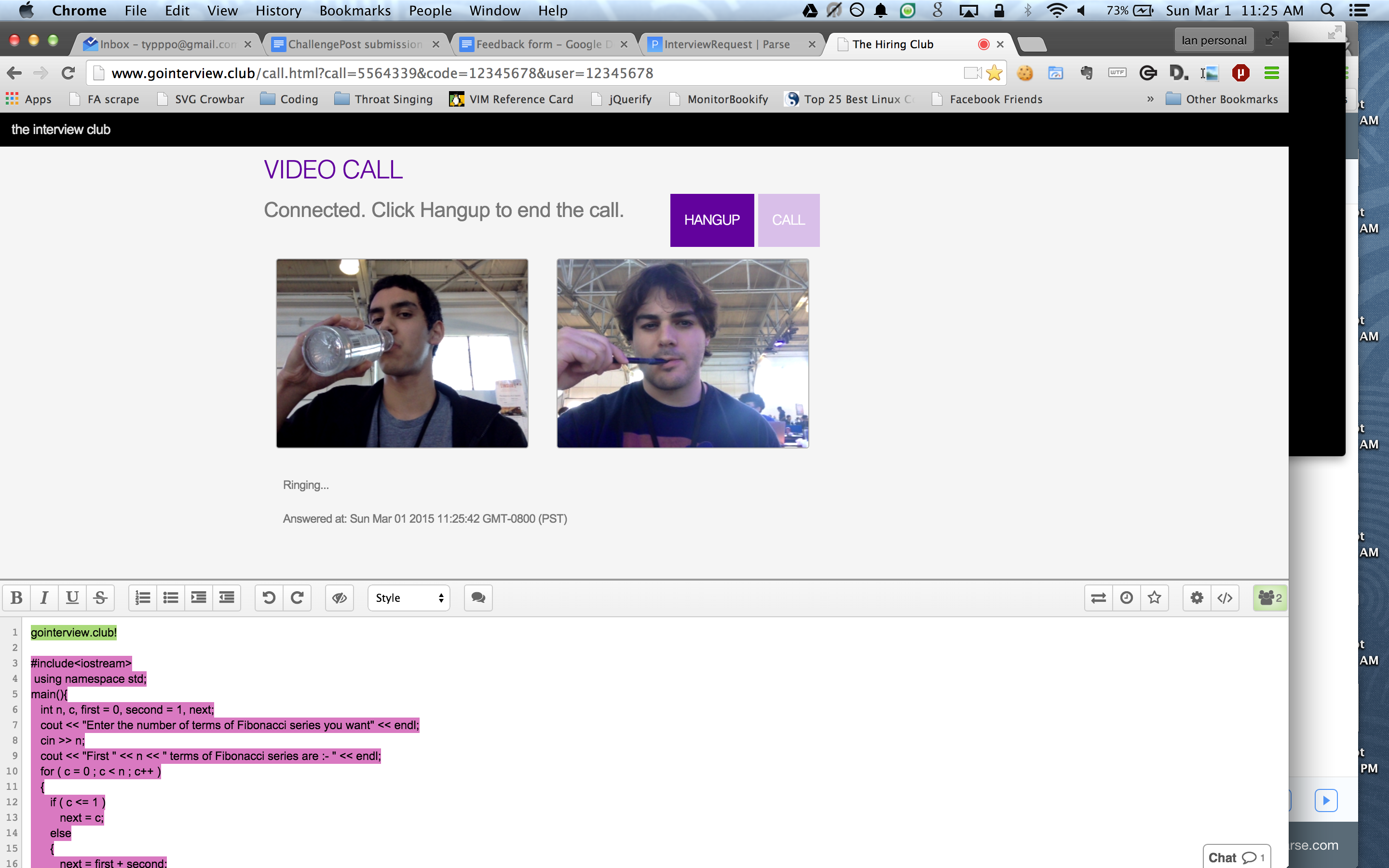Open the comments speech bubble icon

pos(478,597)
